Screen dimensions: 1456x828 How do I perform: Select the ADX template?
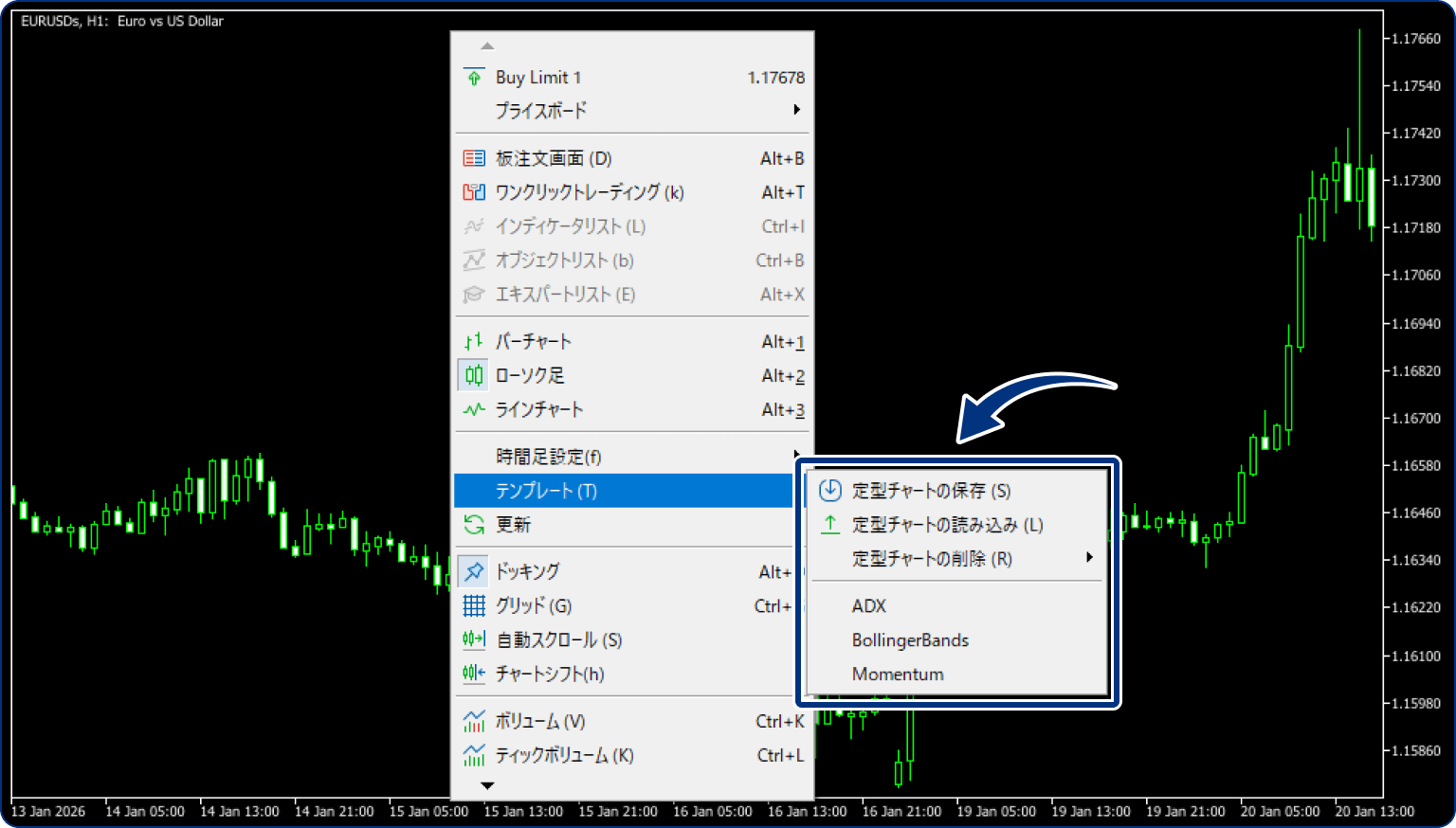pos(869,605)
